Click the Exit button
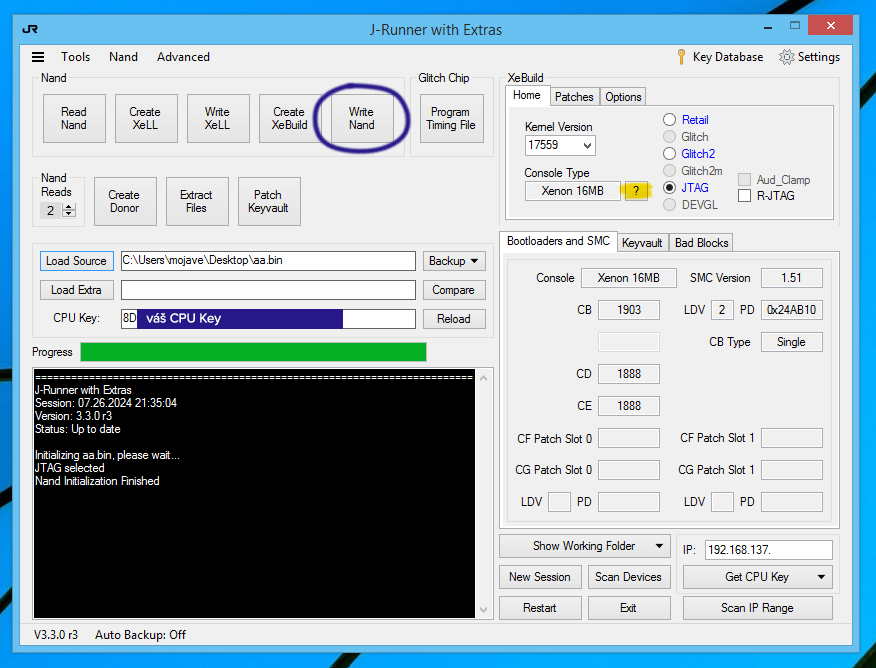 629,608
